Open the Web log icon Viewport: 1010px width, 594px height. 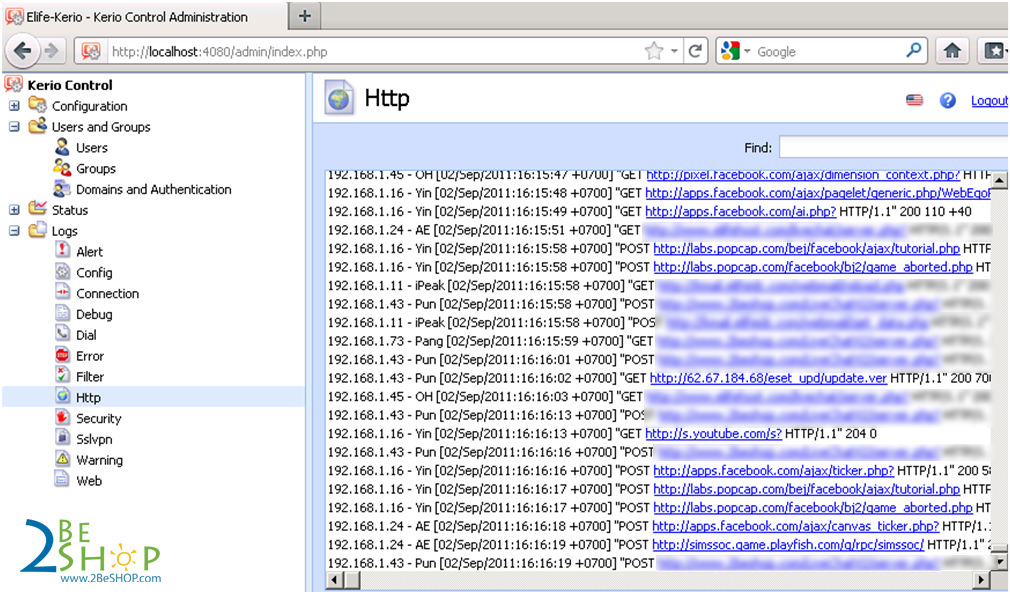[62, 480]
